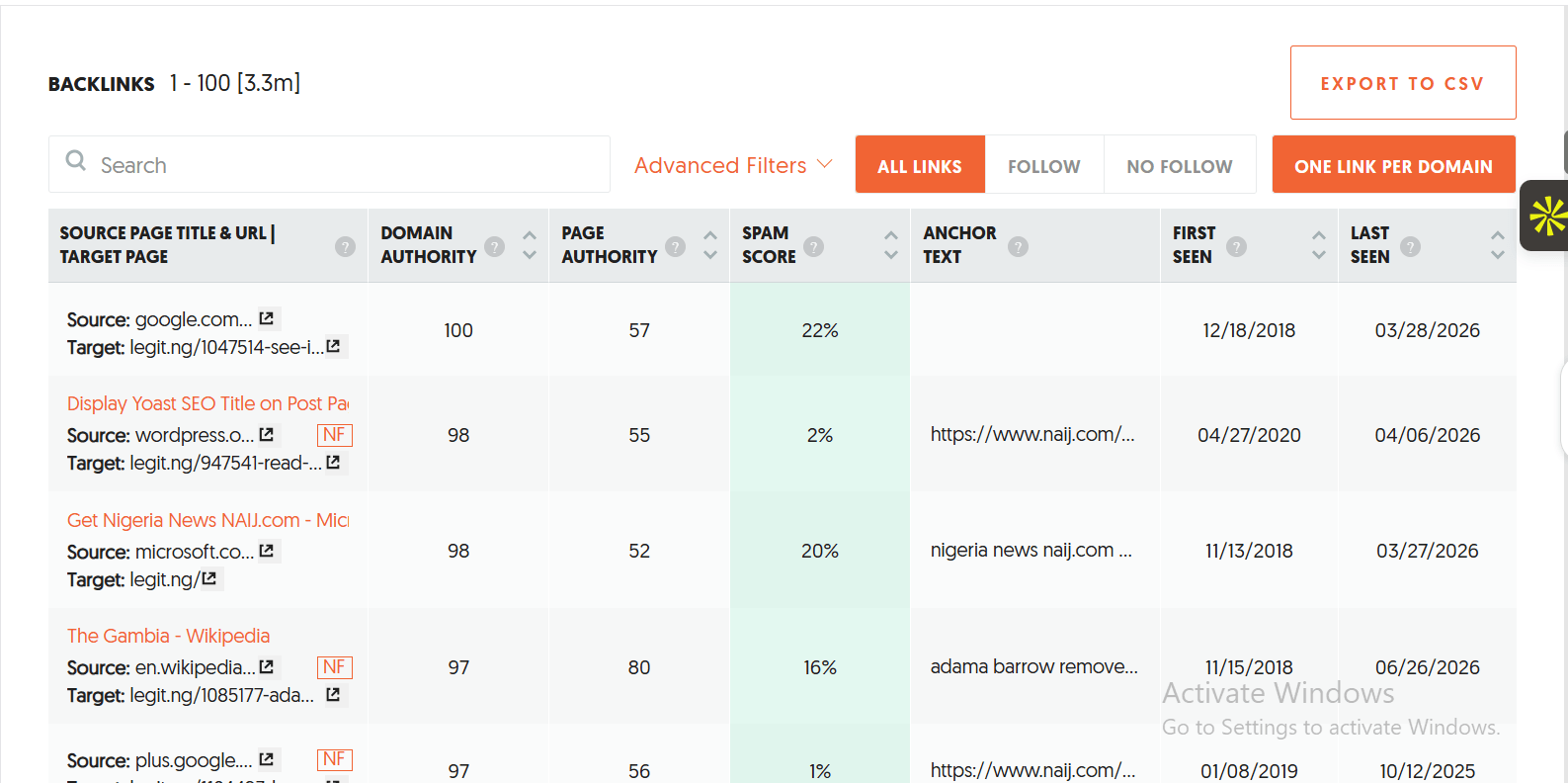The width and height of the screenshot is (1568, 783).
Task: Open microsoft.co... source external link icon
Action: click(x=267, y=550)
